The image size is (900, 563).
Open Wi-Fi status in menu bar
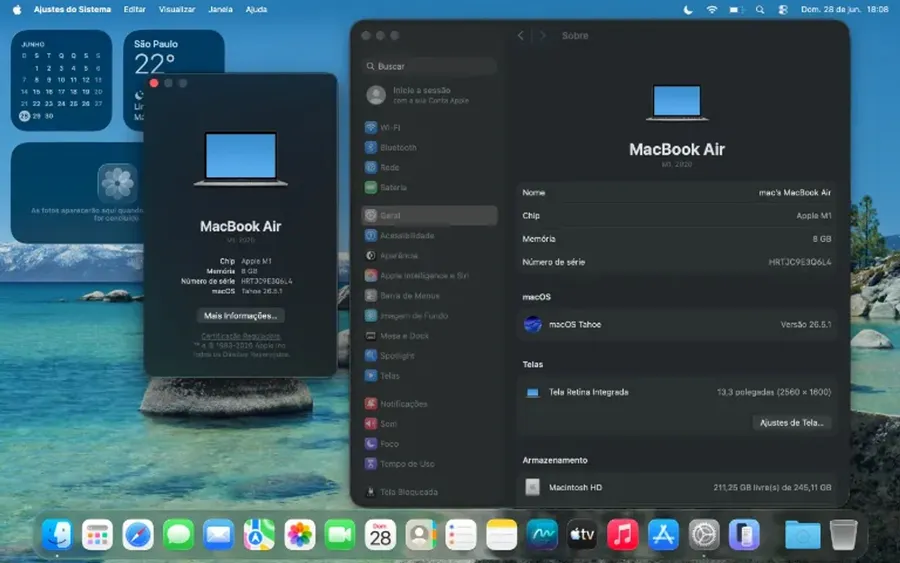tap(712, 9)
